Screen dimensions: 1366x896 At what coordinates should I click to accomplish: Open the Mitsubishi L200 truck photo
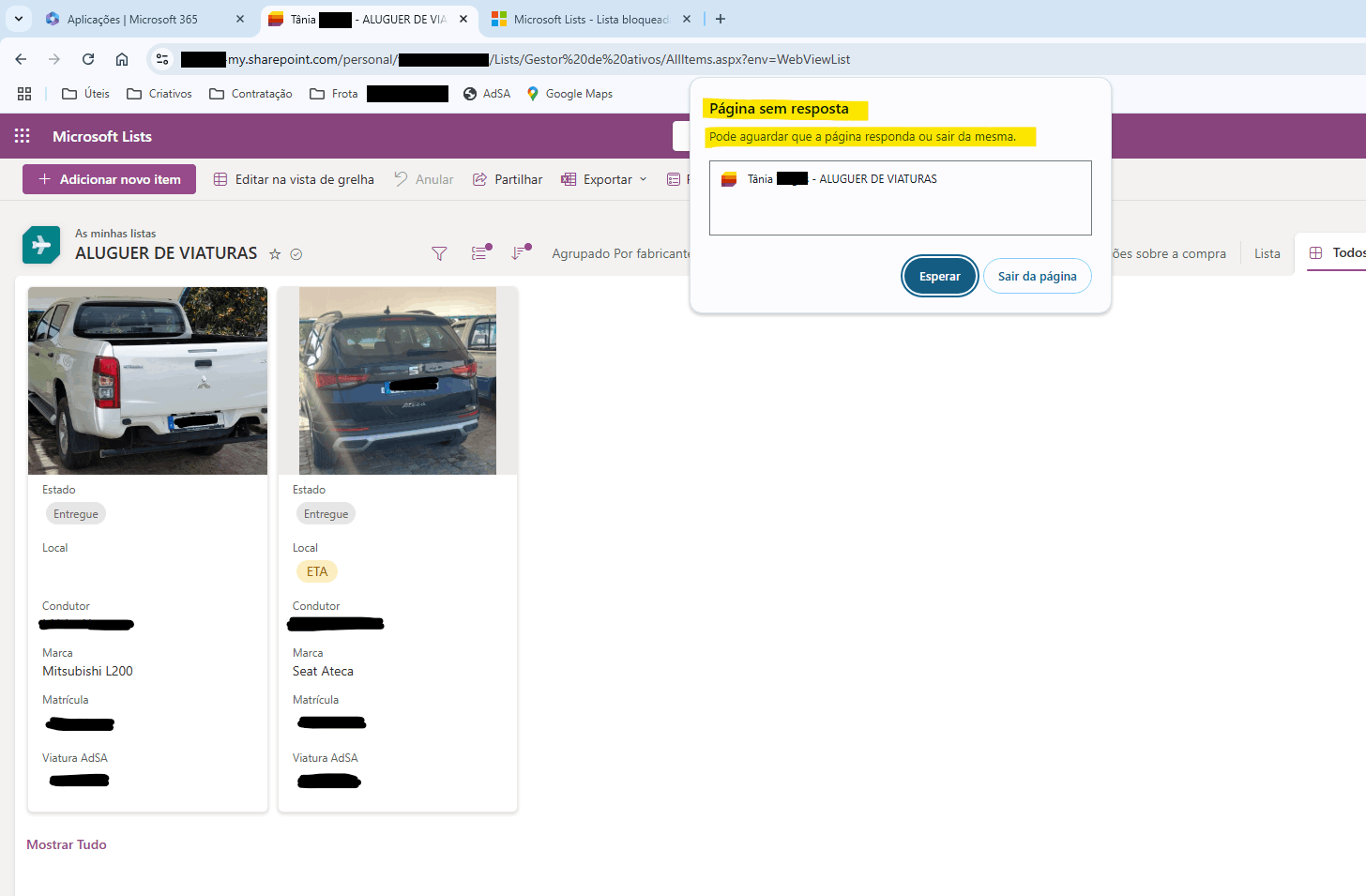(147, 381)
